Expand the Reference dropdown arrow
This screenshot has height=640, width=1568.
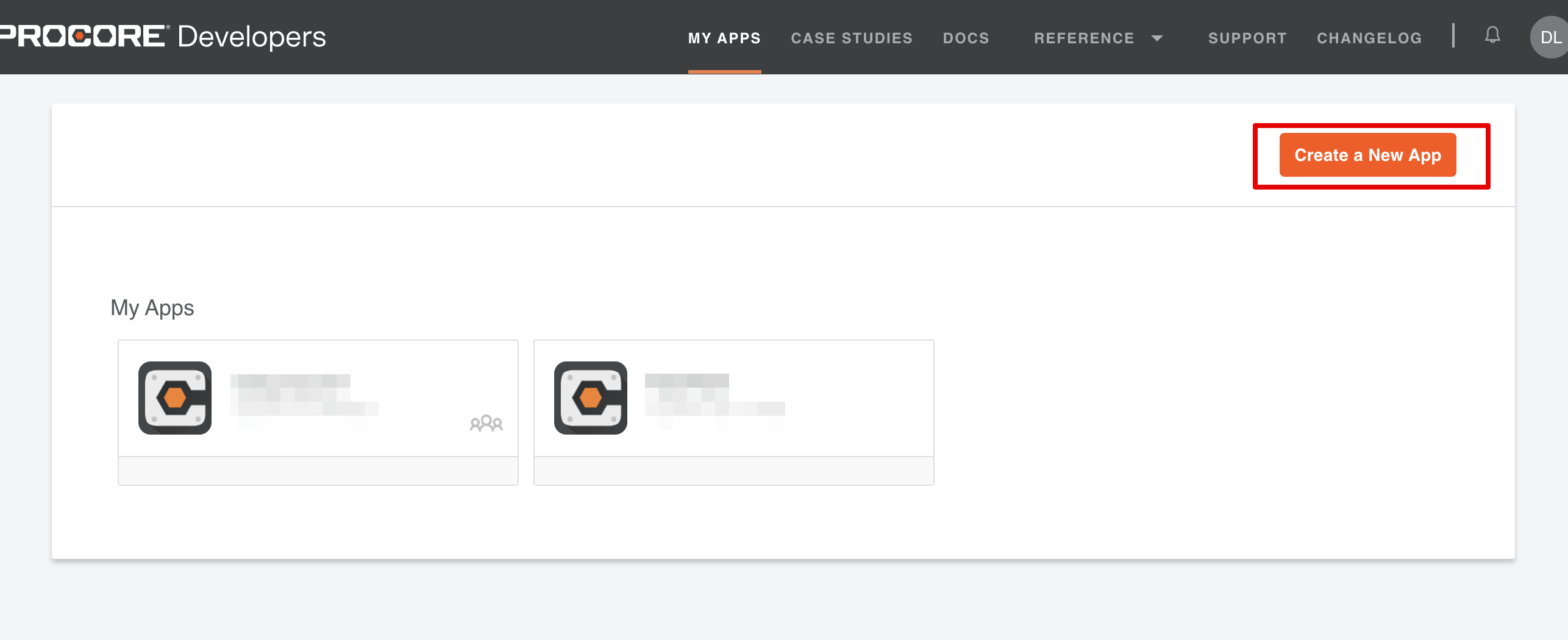pos(1156,38)
